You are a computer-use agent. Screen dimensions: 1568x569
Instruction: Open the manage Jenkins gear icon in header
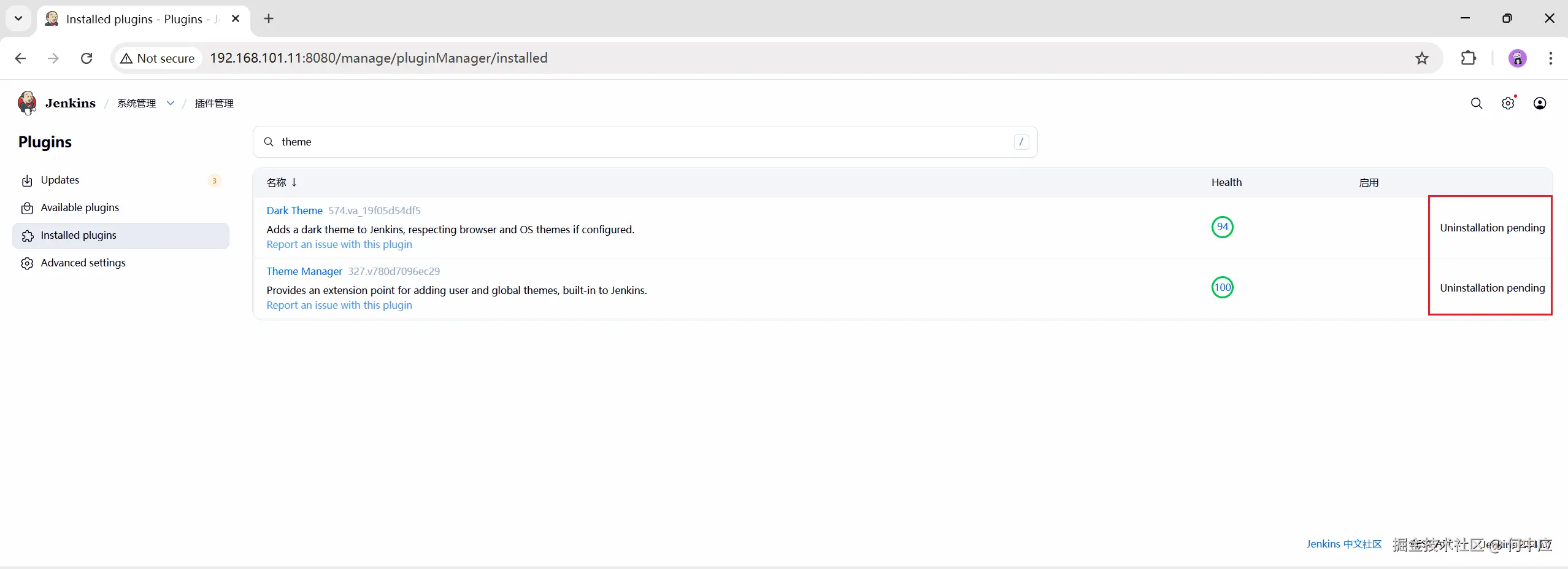(x=1508, y=103)
